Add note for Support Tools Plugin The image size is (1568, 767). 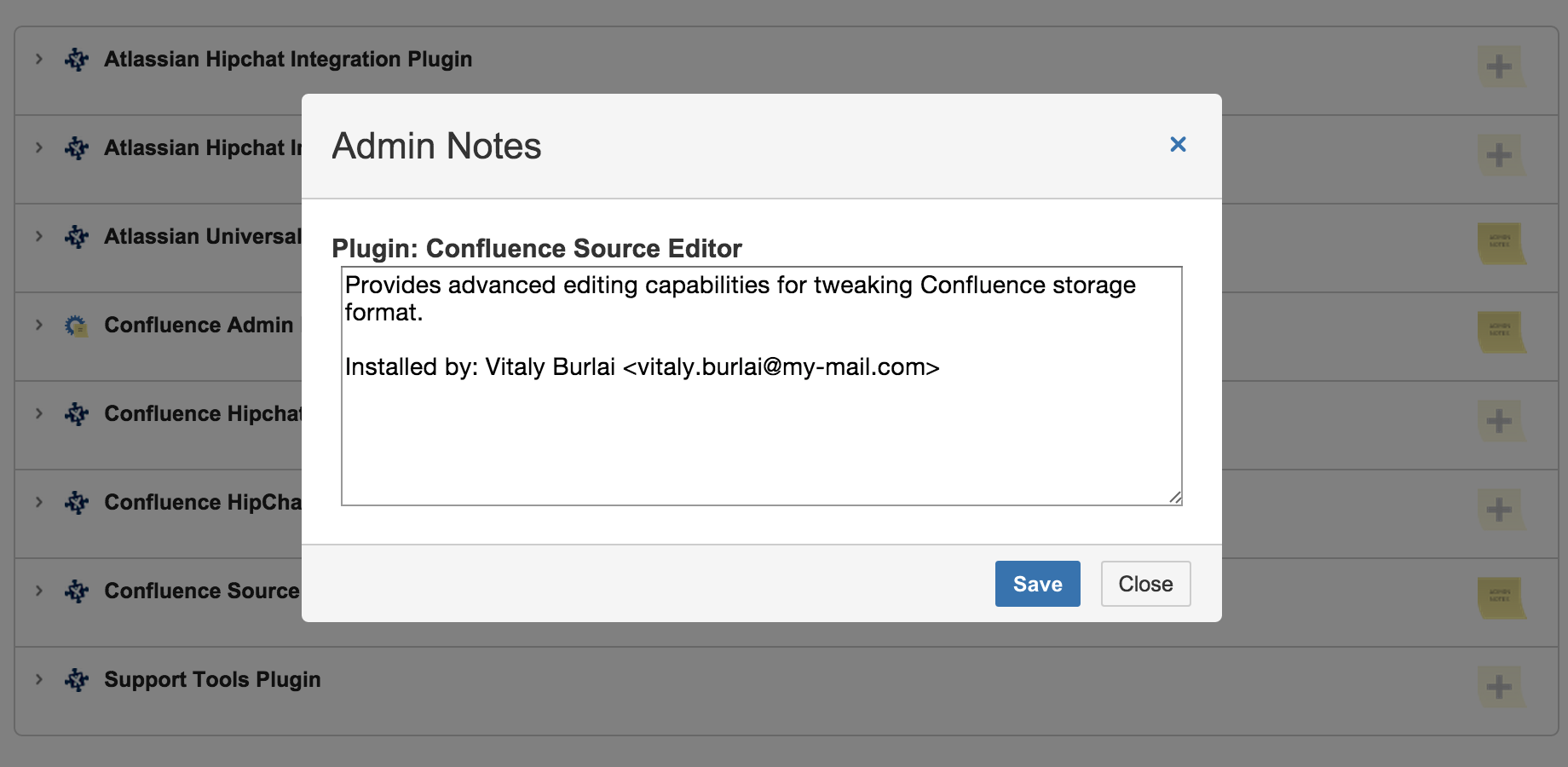1499,687
